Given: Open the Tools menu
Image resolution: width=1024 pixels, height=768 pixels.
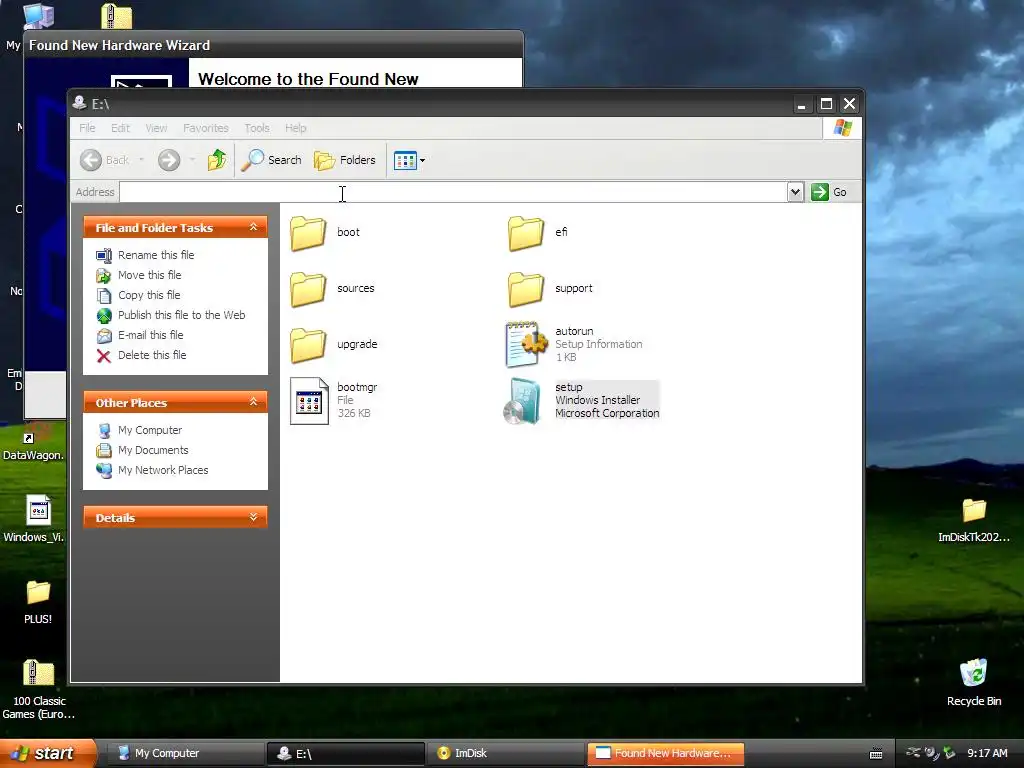Looking at the screenshot, I should (257, 128).
